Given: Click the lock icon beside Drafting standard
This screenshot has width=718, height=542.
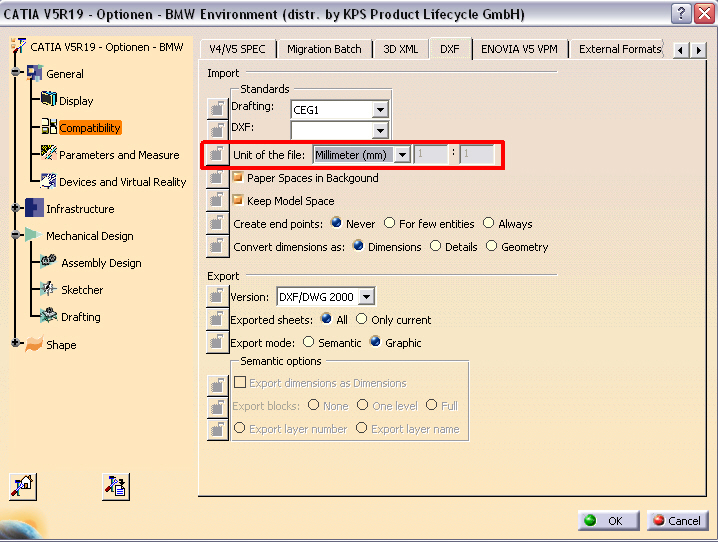Looking at the screenshot, I should [x=217, y=108].
